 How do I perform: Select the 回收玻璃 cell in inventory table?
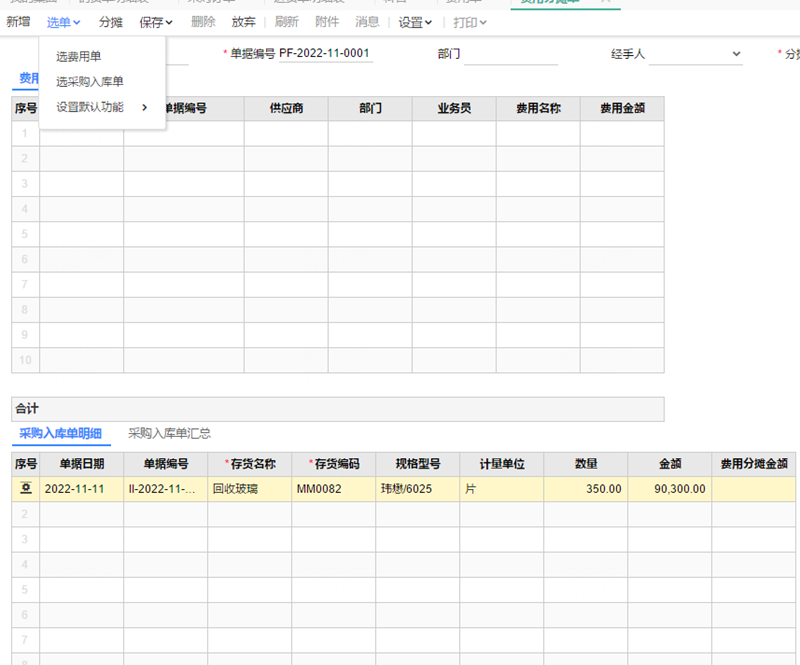click(249, 489)
